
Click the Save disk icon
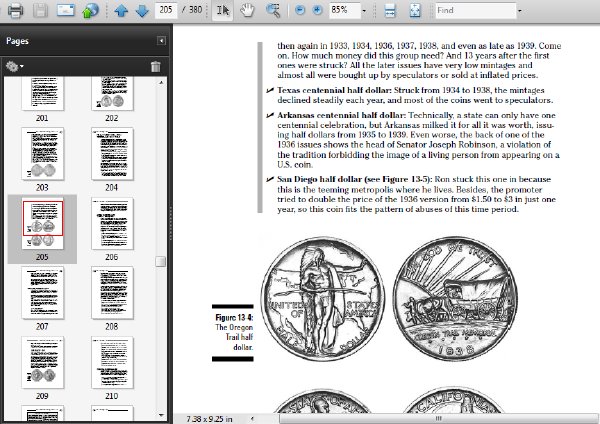click(x=40, y=10)
